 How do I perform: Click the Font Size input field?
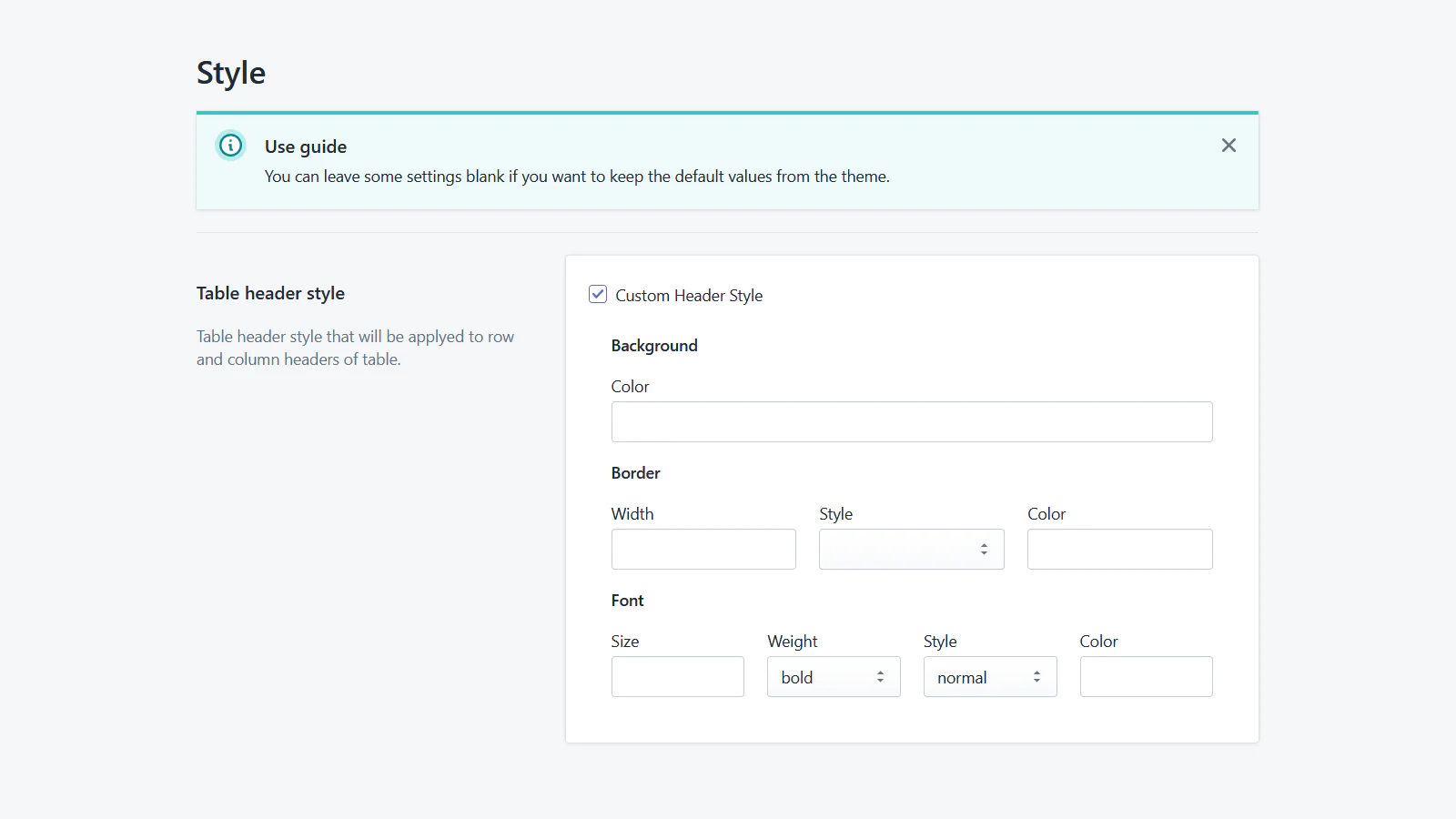pos(677,677)
